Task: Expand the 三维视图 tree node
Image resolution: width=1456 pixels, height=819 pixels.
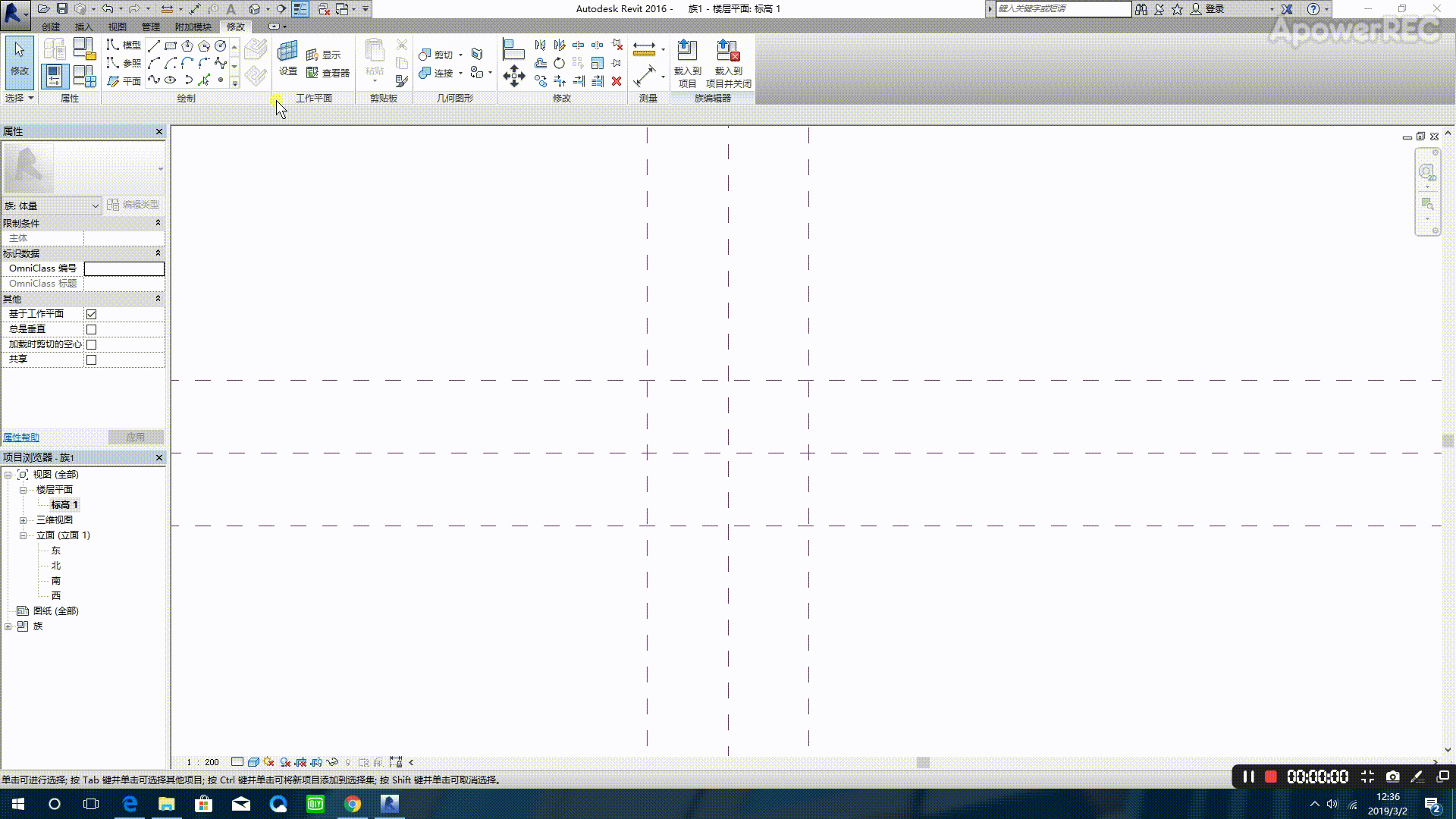Action: (24, 520)
